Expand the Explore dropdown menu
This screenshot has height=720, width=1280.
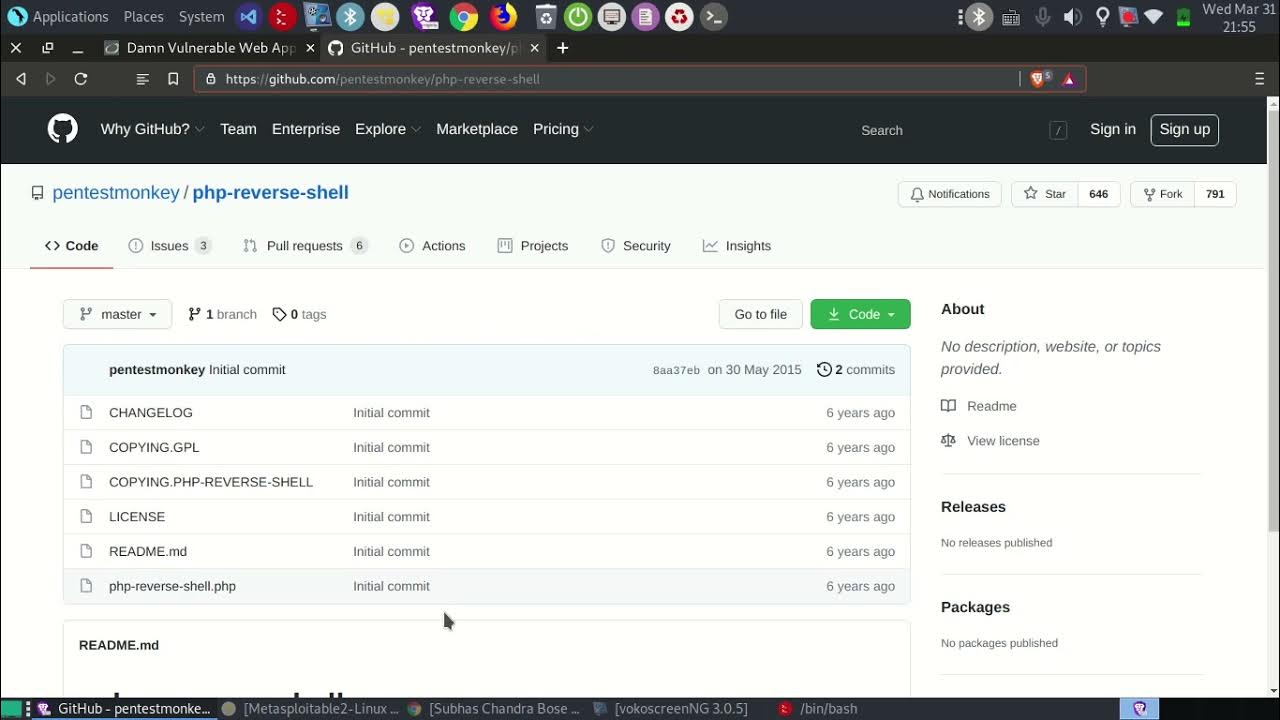[388, 129]
